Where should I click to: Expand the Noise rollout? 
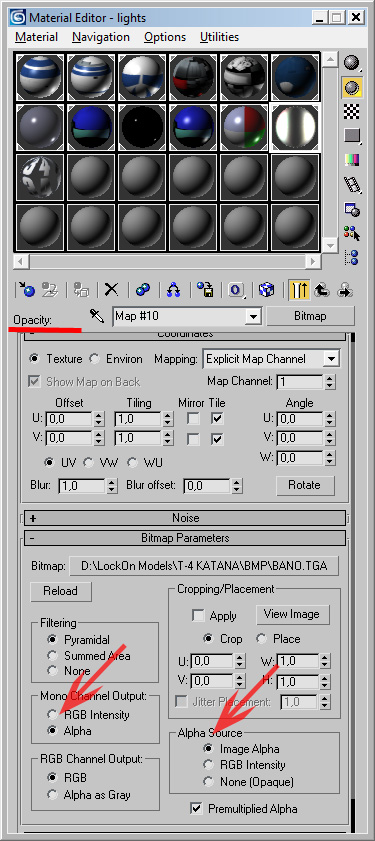185,518
